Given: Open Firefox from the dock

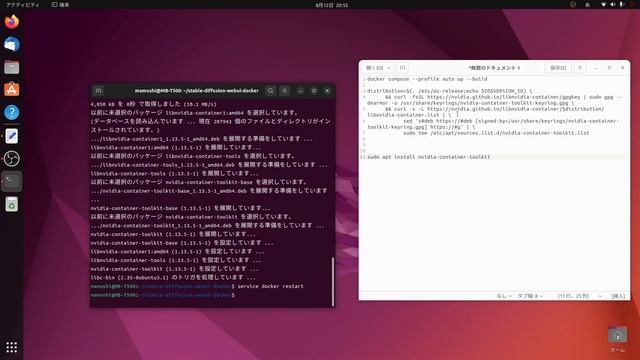Looking at the screenshot, I should point(11,22).
